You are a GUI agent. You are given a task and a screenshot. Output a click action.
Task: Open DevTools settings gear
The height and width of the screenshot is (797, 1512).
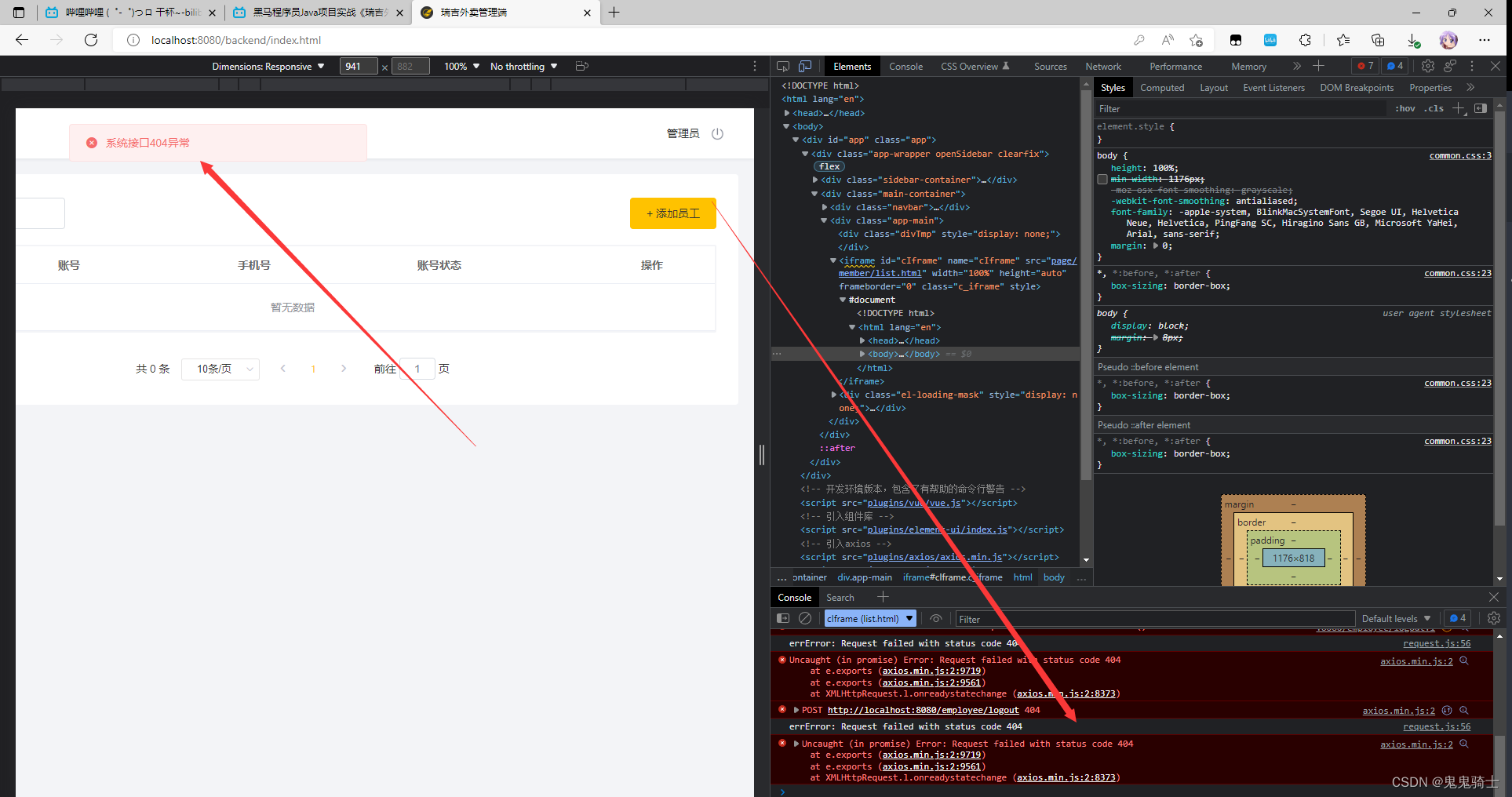1428,66
